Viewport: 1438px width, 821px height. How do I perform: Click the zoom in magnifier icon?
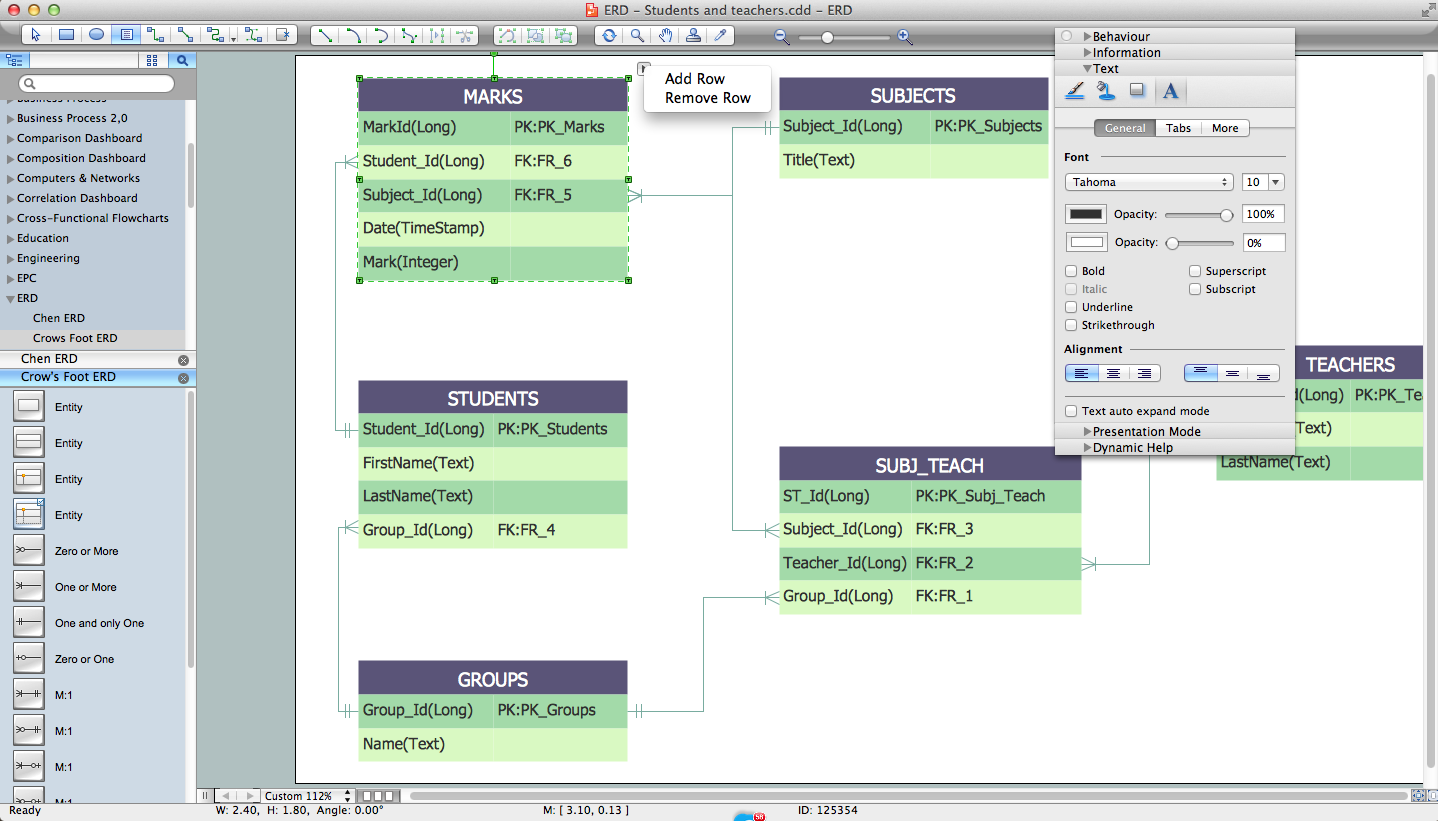pos(905,37)
